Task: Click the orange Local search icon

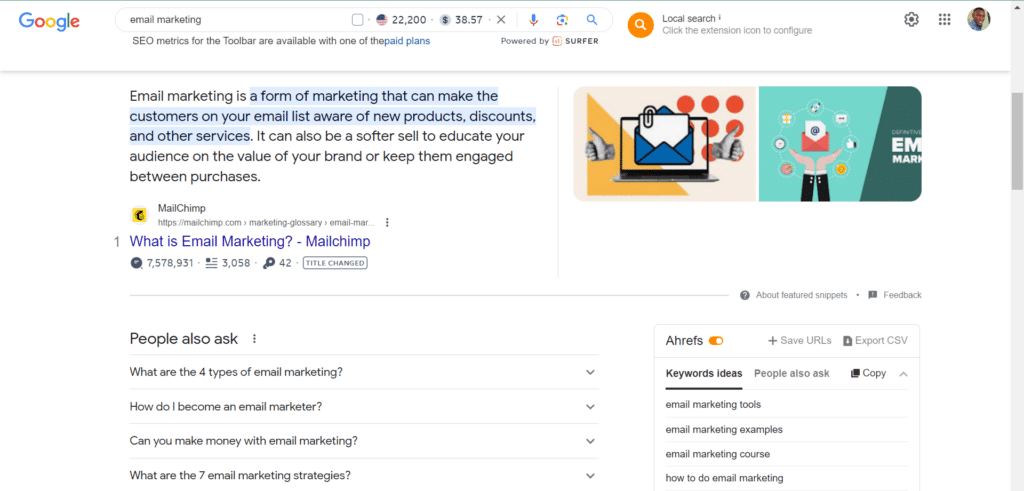Action: click(x=641, y=25)
